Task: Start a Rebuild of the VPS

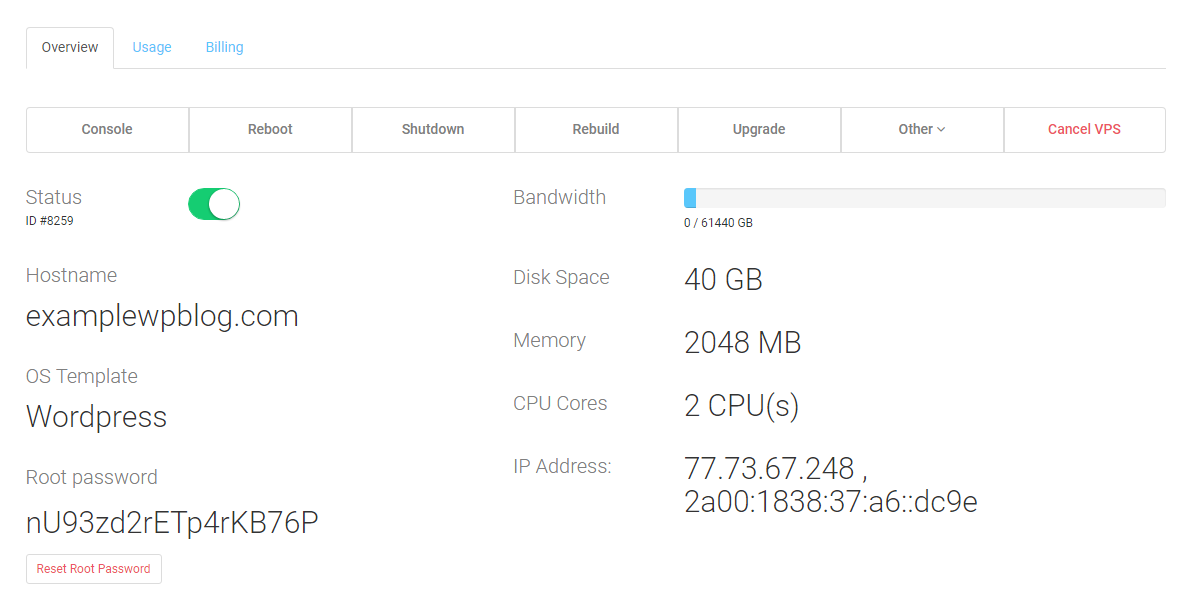Action: point(596,130)
